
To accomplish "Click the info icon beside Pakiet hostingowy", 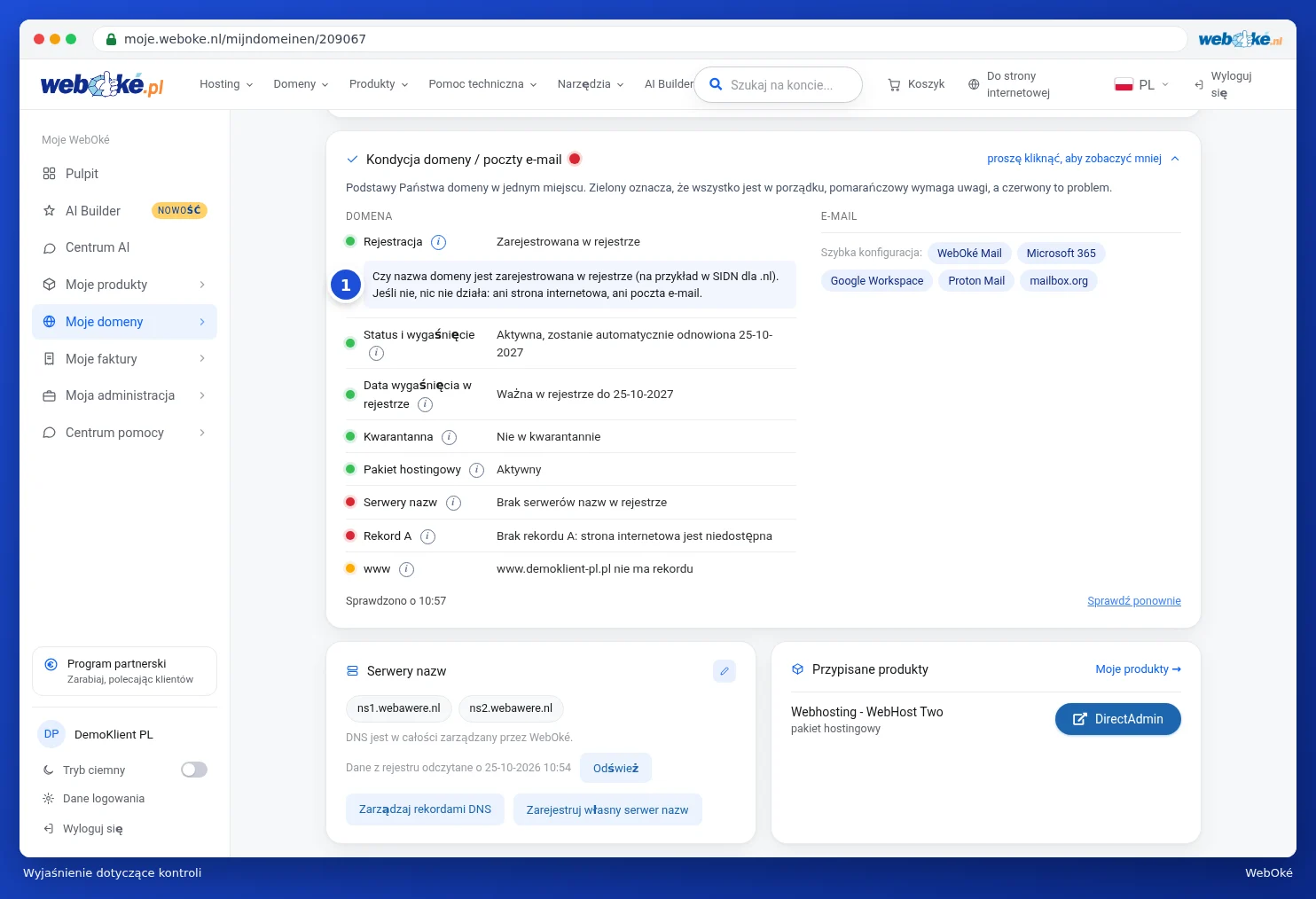I will [x=477, y=470].
